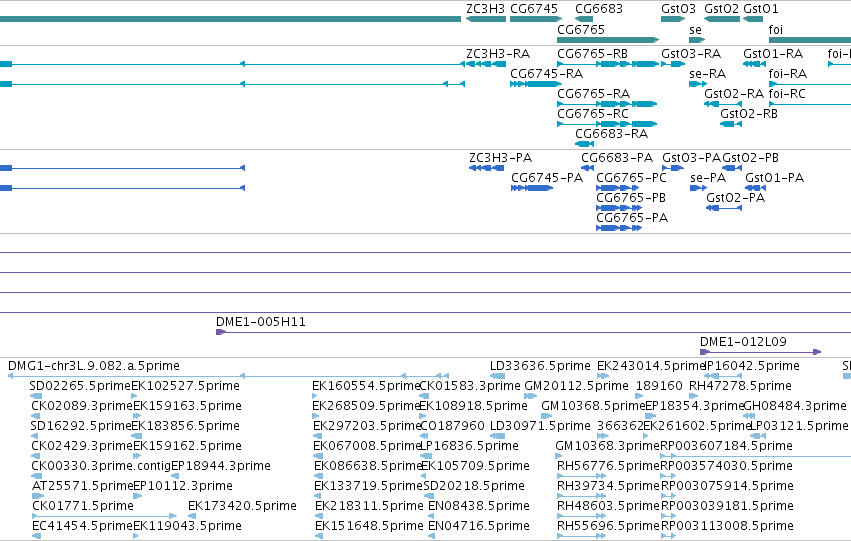Click EST GH08484.3prime

coord(749,416)
